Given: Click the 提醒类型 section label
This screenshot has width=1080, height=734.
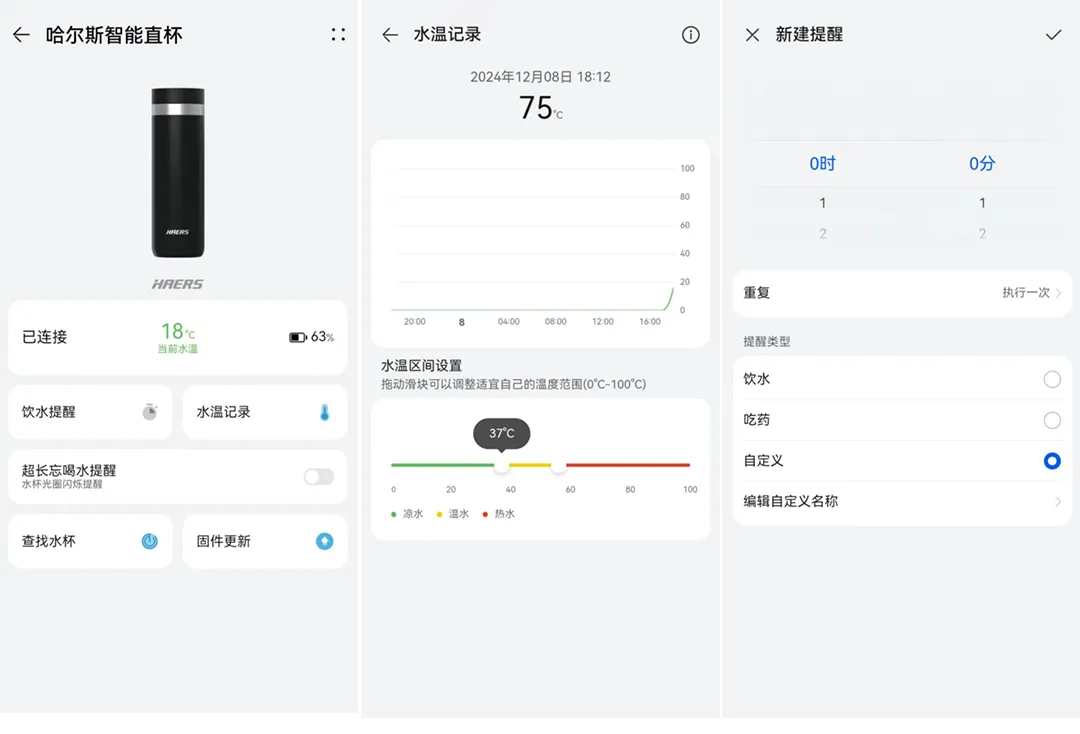Looking at the screenshot, I should click(x=767, y=342).
